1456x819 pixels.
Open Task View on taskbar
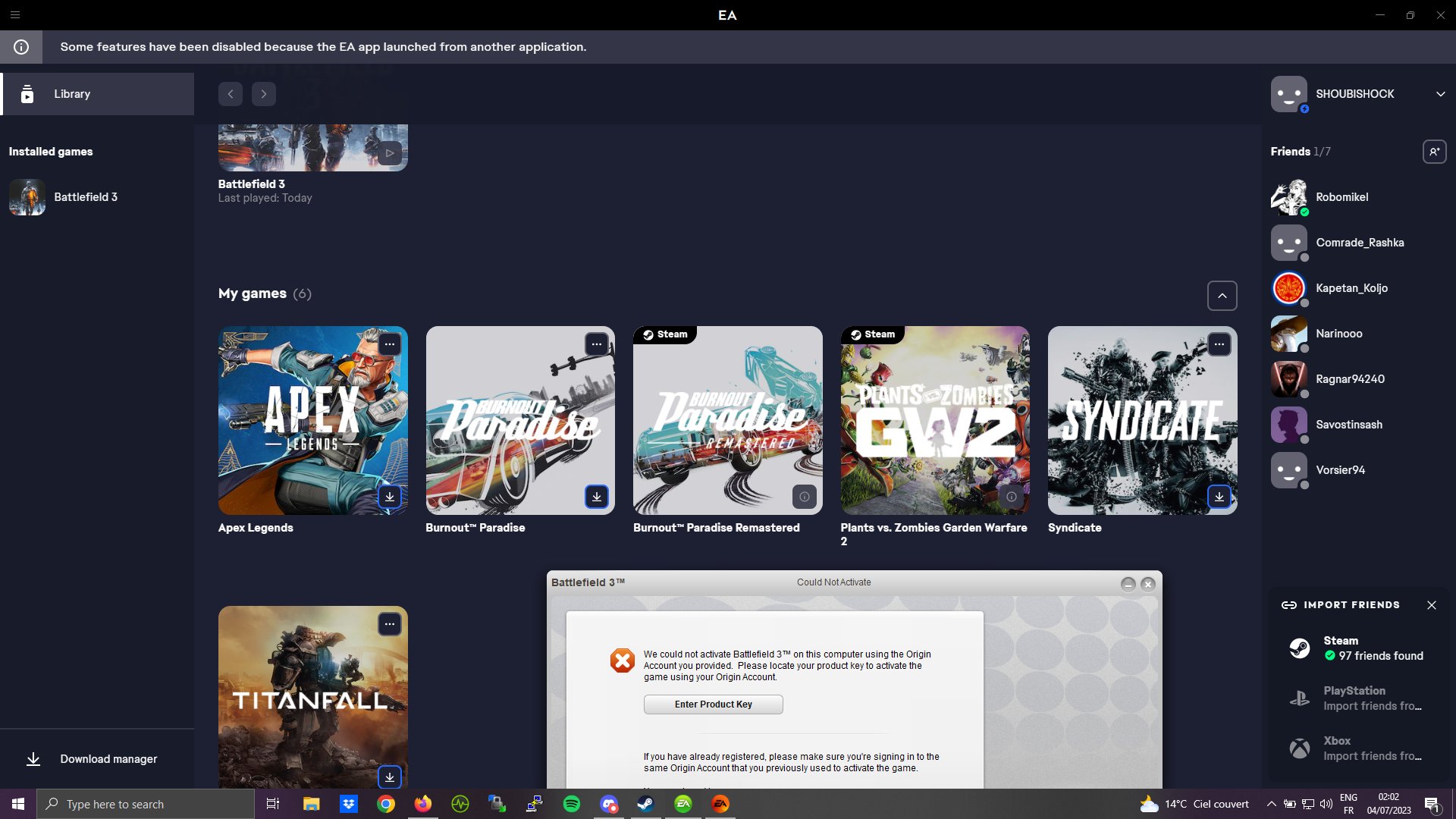(x=273, y=804)
